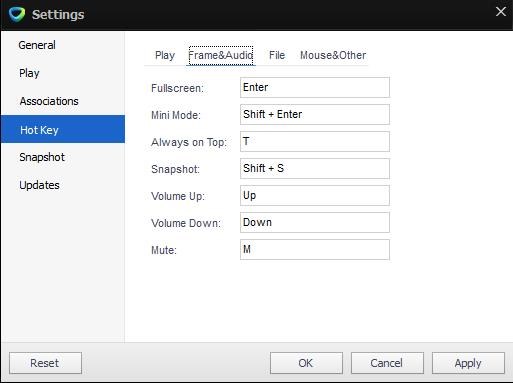Switch to the Mouse&Other tab
This screenshot has width=513, height=383.
point(333,55)
